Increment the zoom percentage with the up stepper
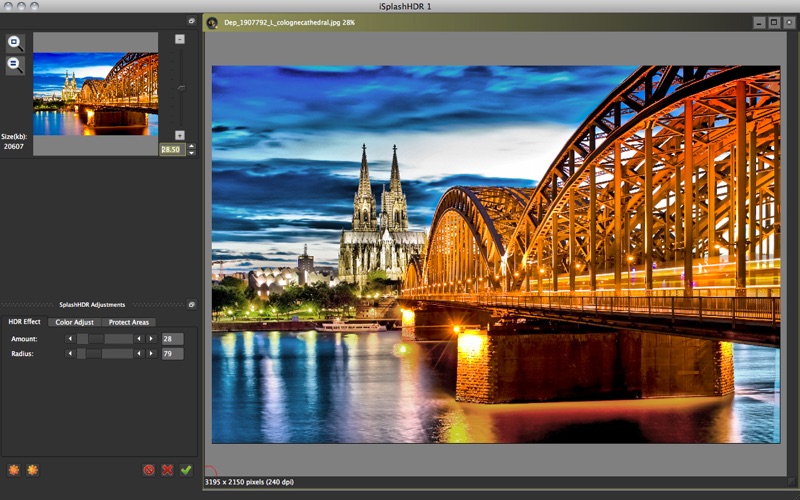 (191, 146)
